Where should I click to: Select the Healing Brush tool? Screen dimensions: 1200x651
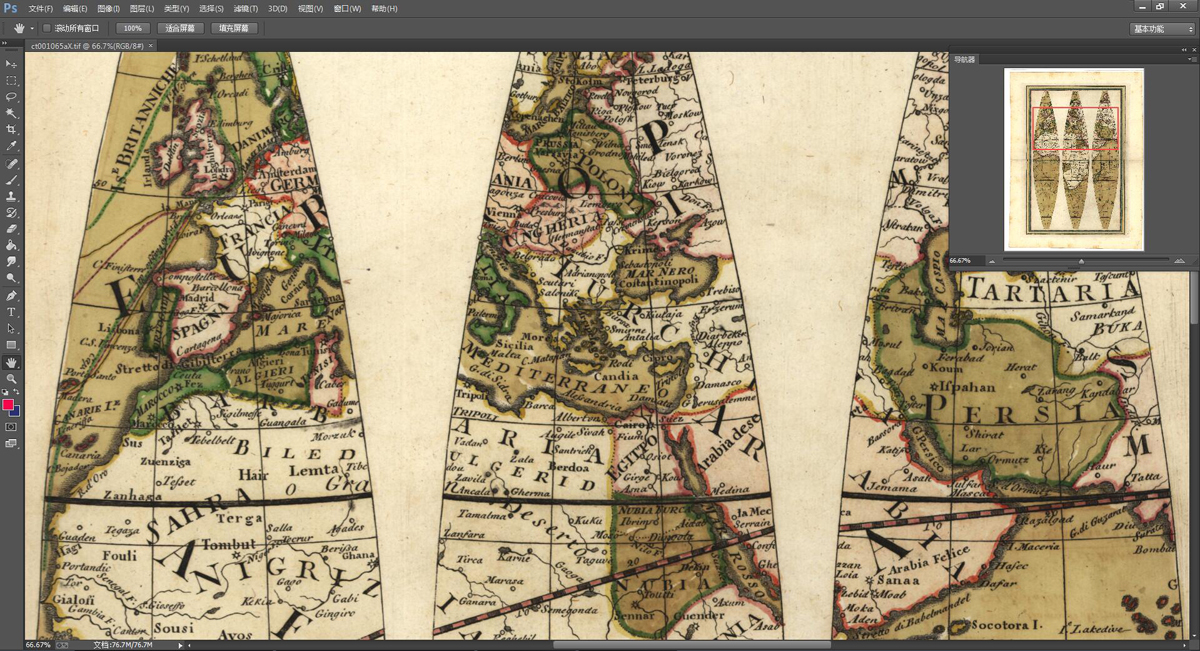[11, 163]
